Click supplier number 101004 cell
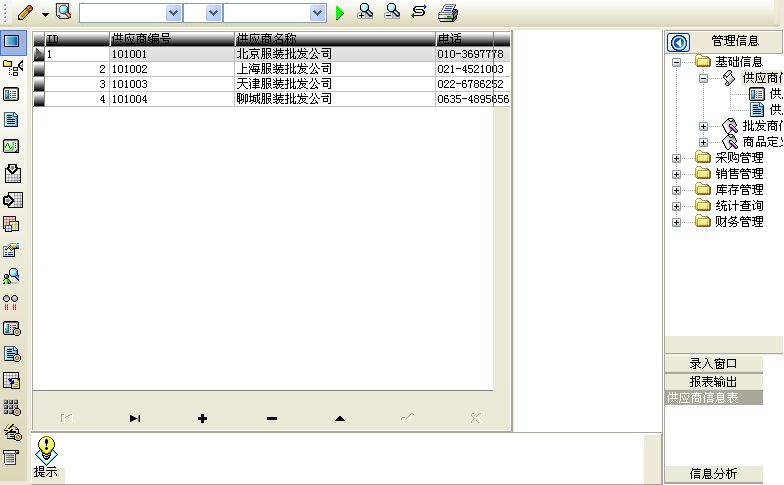This screenshot has width=784, height=485. (172, 99)
